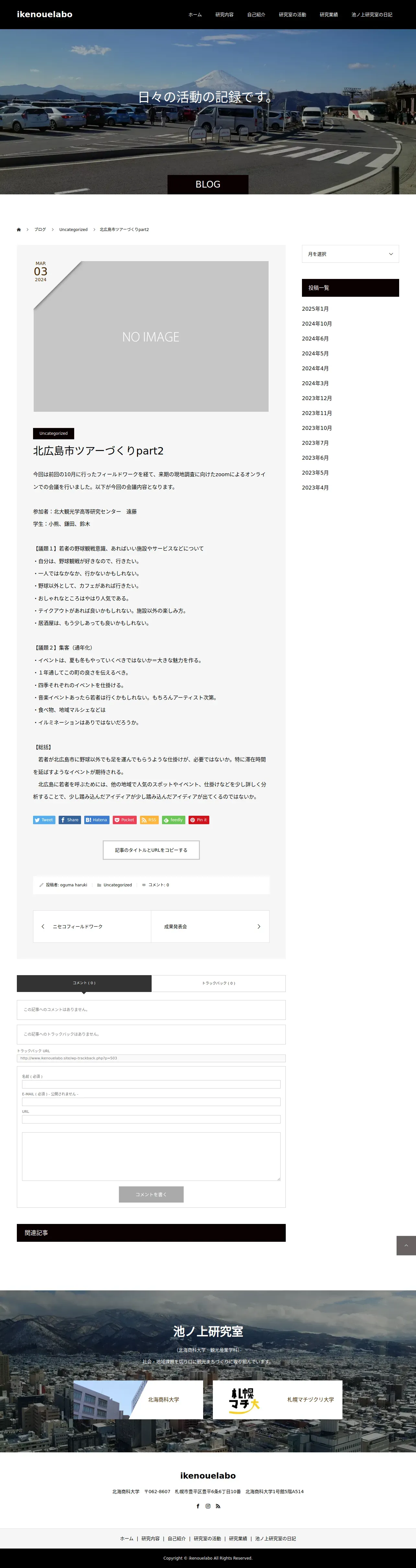This screenshot has width=416, height=1568.
Task: Open 池ノ上研究室の日記 in footer menu
Action: coord(275,1538)
